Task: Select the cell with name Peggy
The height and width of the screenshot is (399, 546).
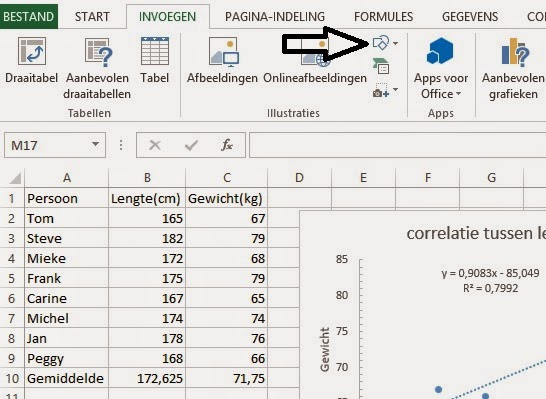Action: pos(67,358)
